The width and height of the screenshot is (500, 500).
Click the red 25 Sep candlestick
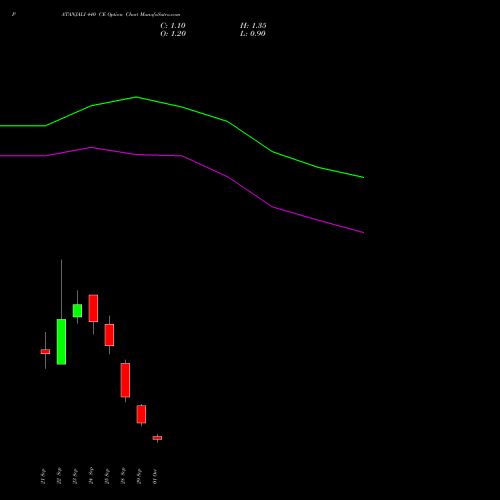point(109,335)
